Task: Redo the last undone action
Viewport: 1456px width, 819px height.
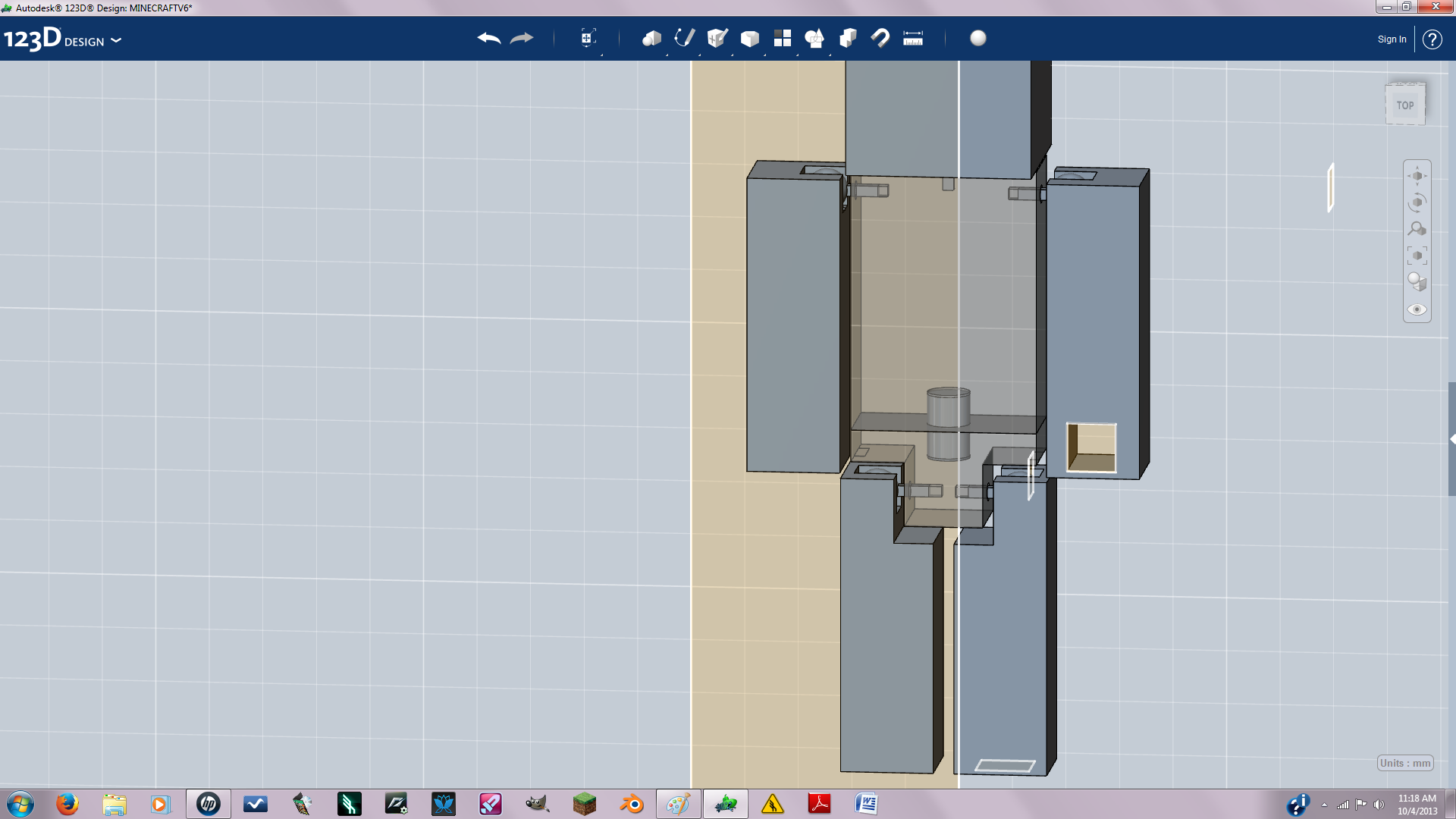Action: pyautogui.click(x=522, y=38)
